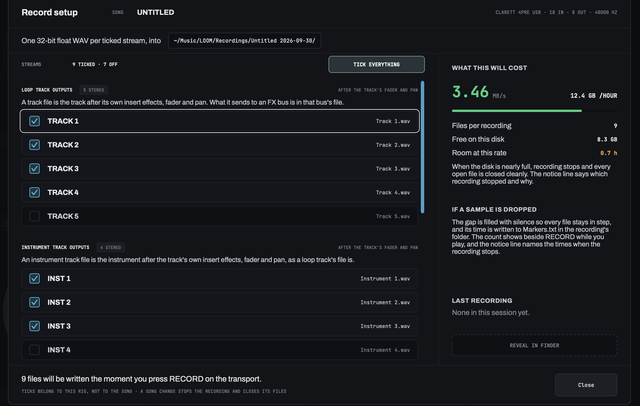This screenshot has width=640, height=406.
Task: Click the Loop Track Outputs heading
Action: pos(47,90)
